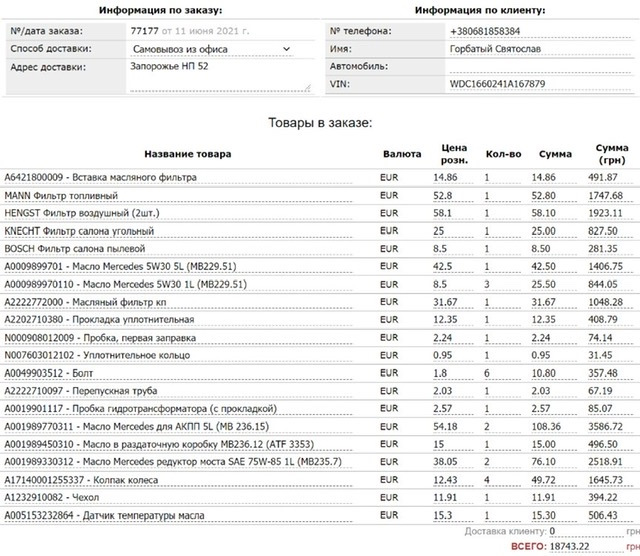Image resolution: width=640 pixels, height=556 pixels.
Task: Click currency EUR in the Чехол row
Action: click(x=389, y=498)
